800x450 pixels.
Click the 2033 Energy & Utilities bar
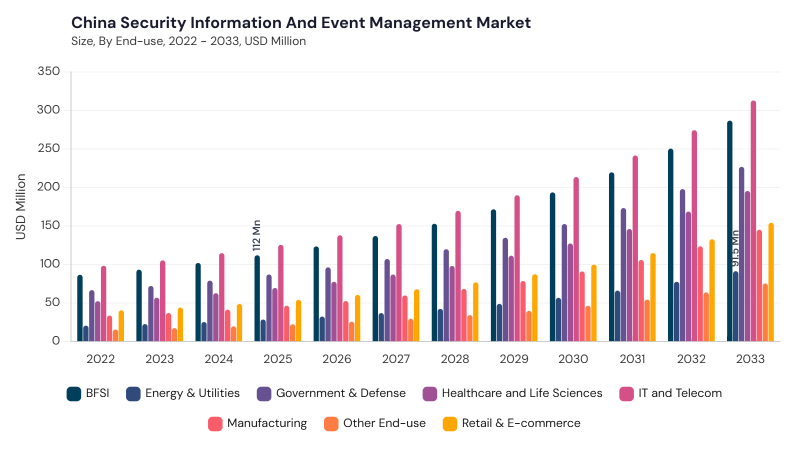[736, 306]
